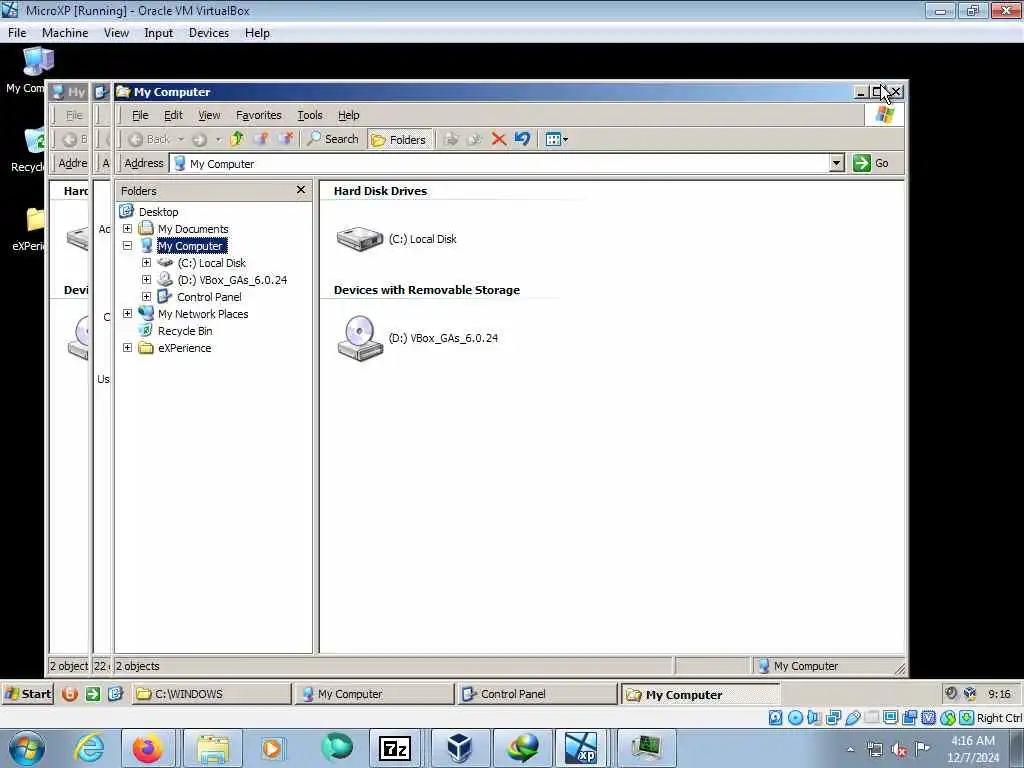Click the Disconnect Network Drive toolbar icon
This screenshot has height=768, width=1024.
285,138
